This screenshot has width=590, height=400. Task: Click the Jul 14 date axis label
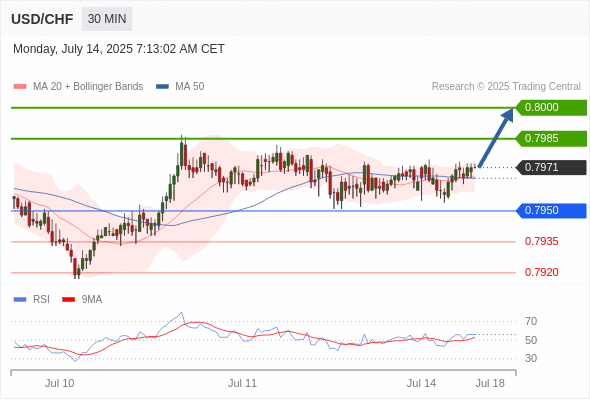click(421, 383)
